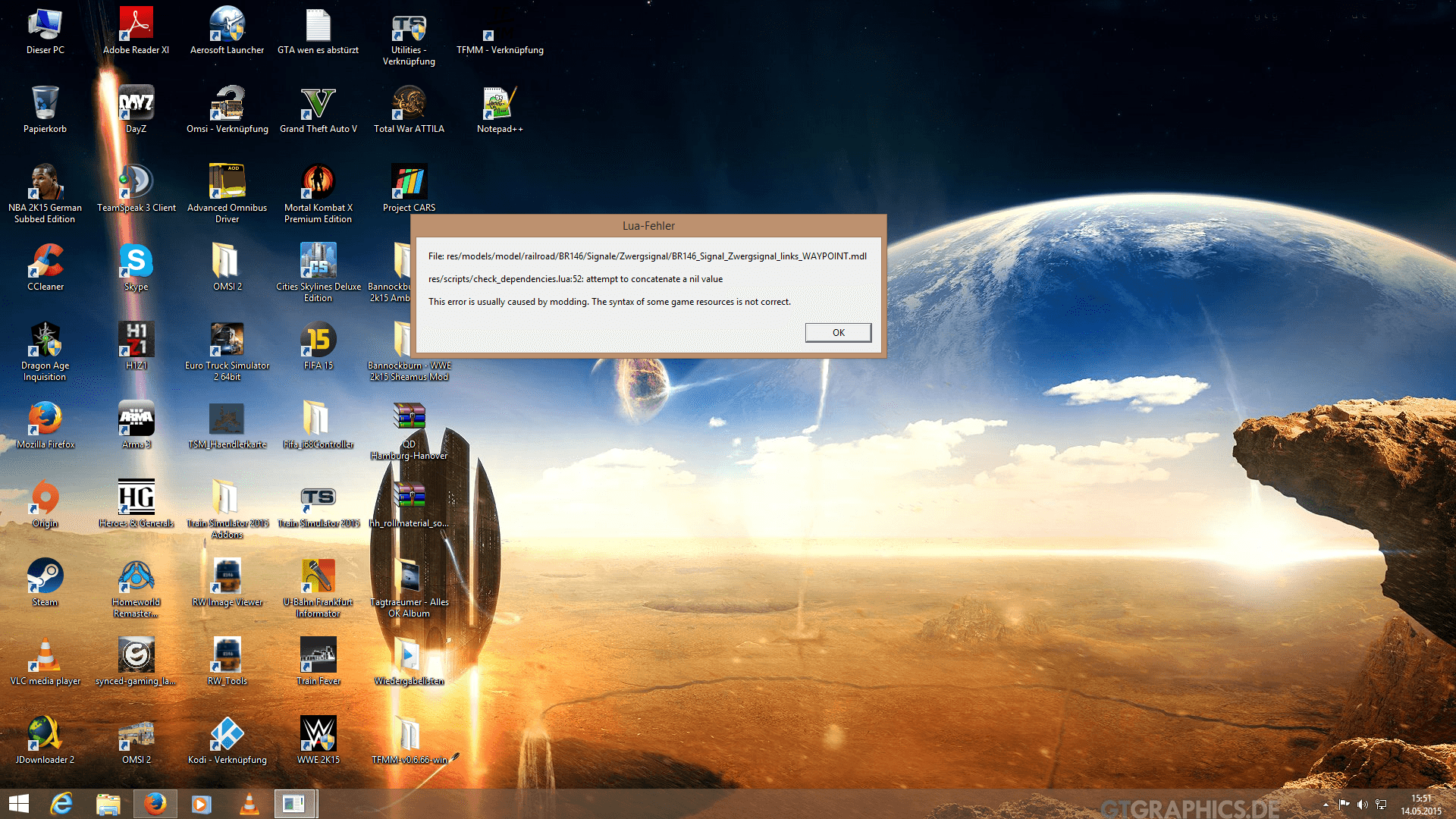Select the Arma 3 icon
1456x819 pixels.
point(136,426)
